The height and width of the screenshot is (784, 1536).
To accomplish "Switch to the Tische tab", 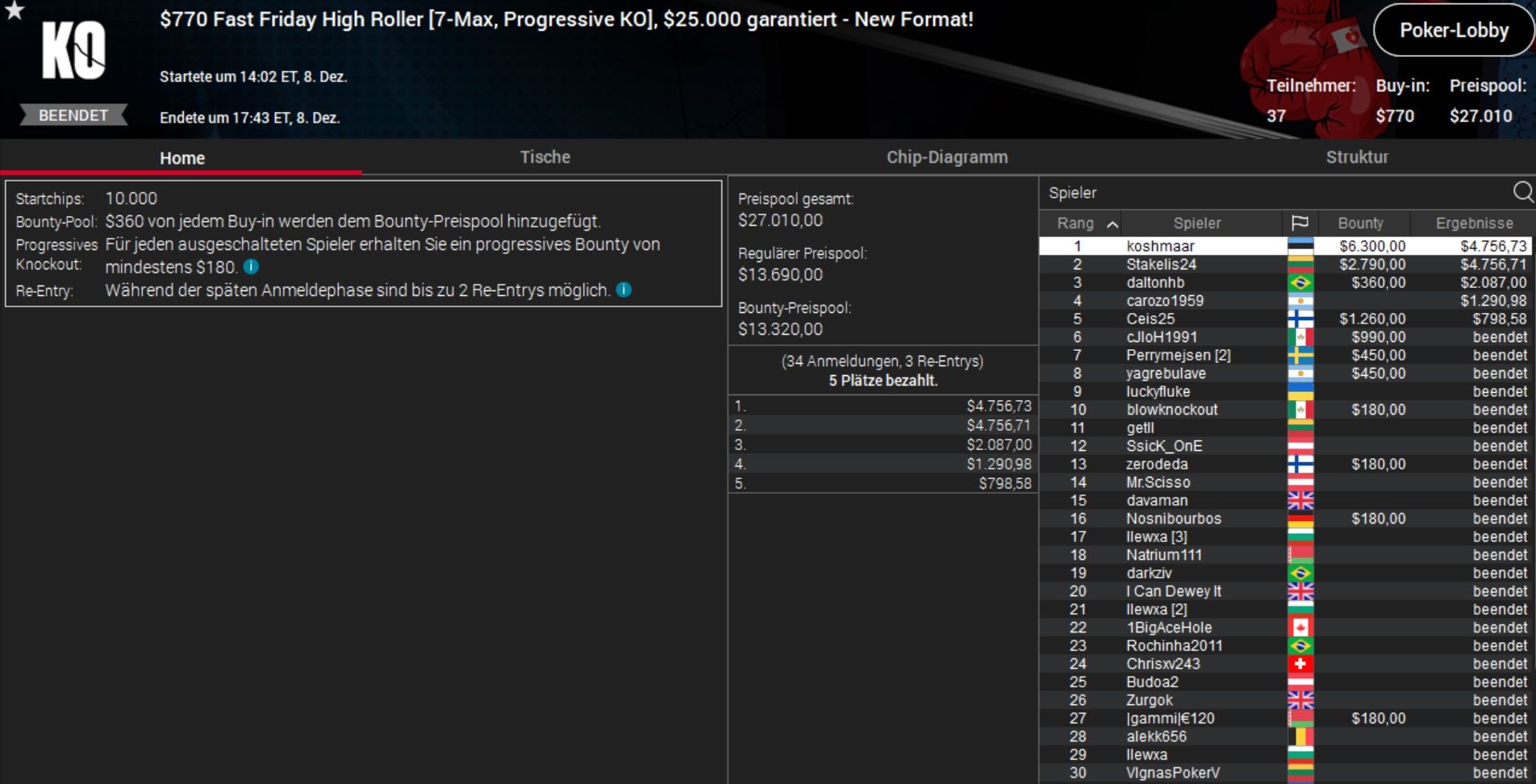I will (545, 157).
